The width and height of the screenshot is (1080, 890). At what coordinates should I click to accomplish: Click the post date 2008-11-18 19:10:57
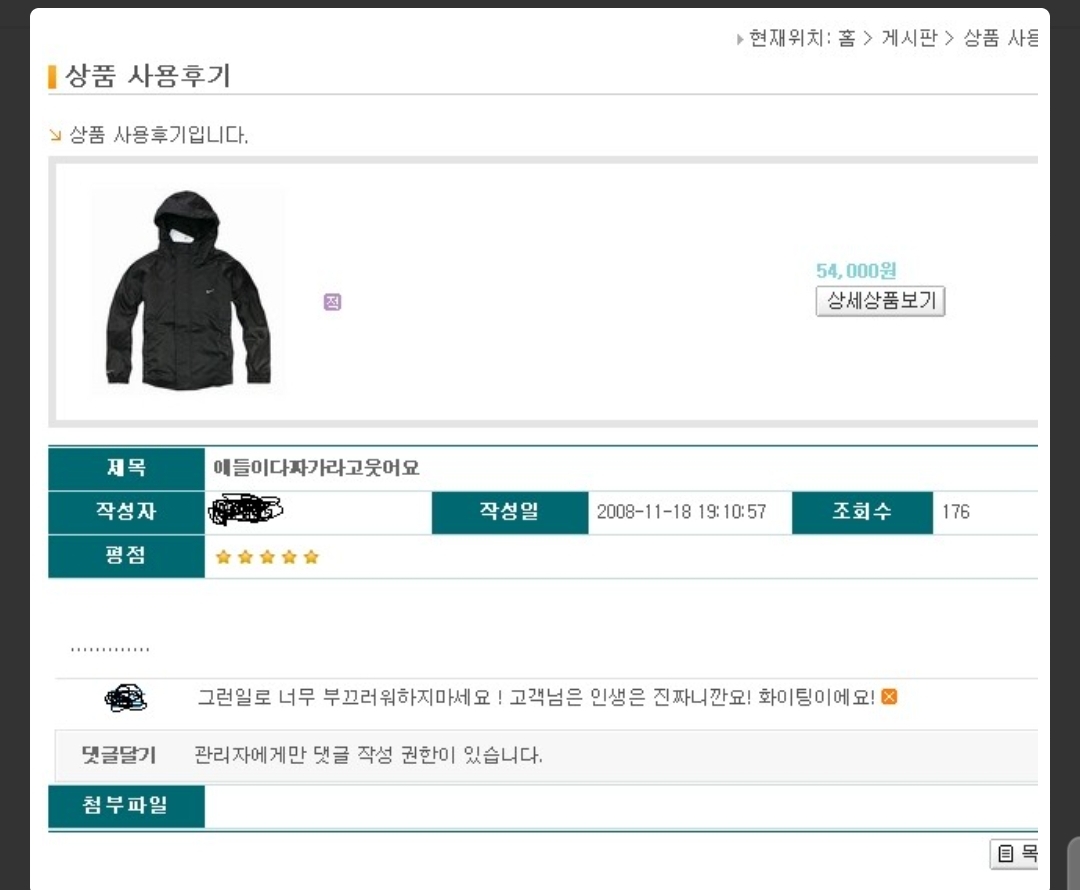pos(681,512)
